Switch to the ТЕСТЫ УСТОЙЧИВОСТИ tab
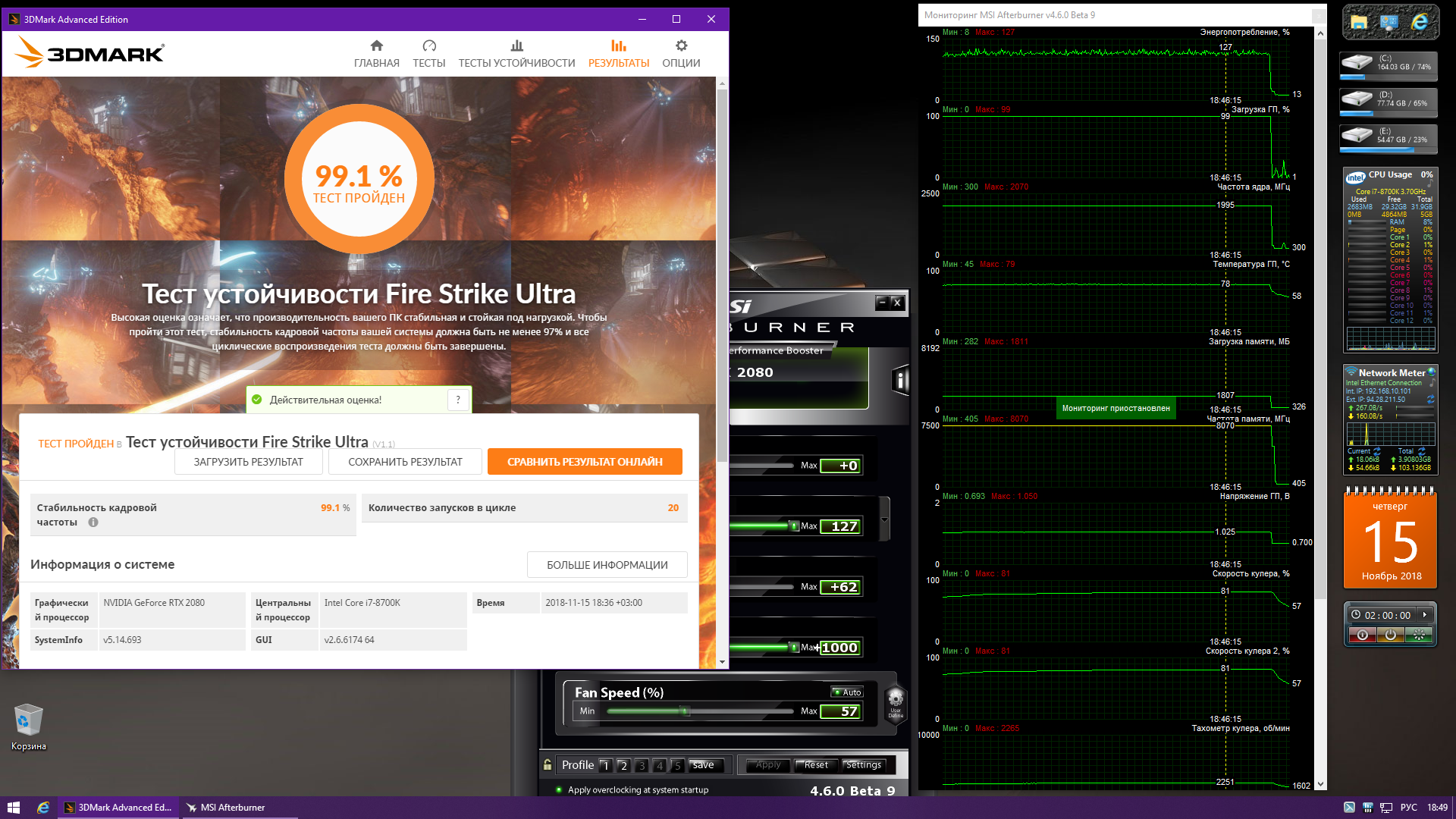The height and width of the screenshot is (819, 1456). click(516, 54)
